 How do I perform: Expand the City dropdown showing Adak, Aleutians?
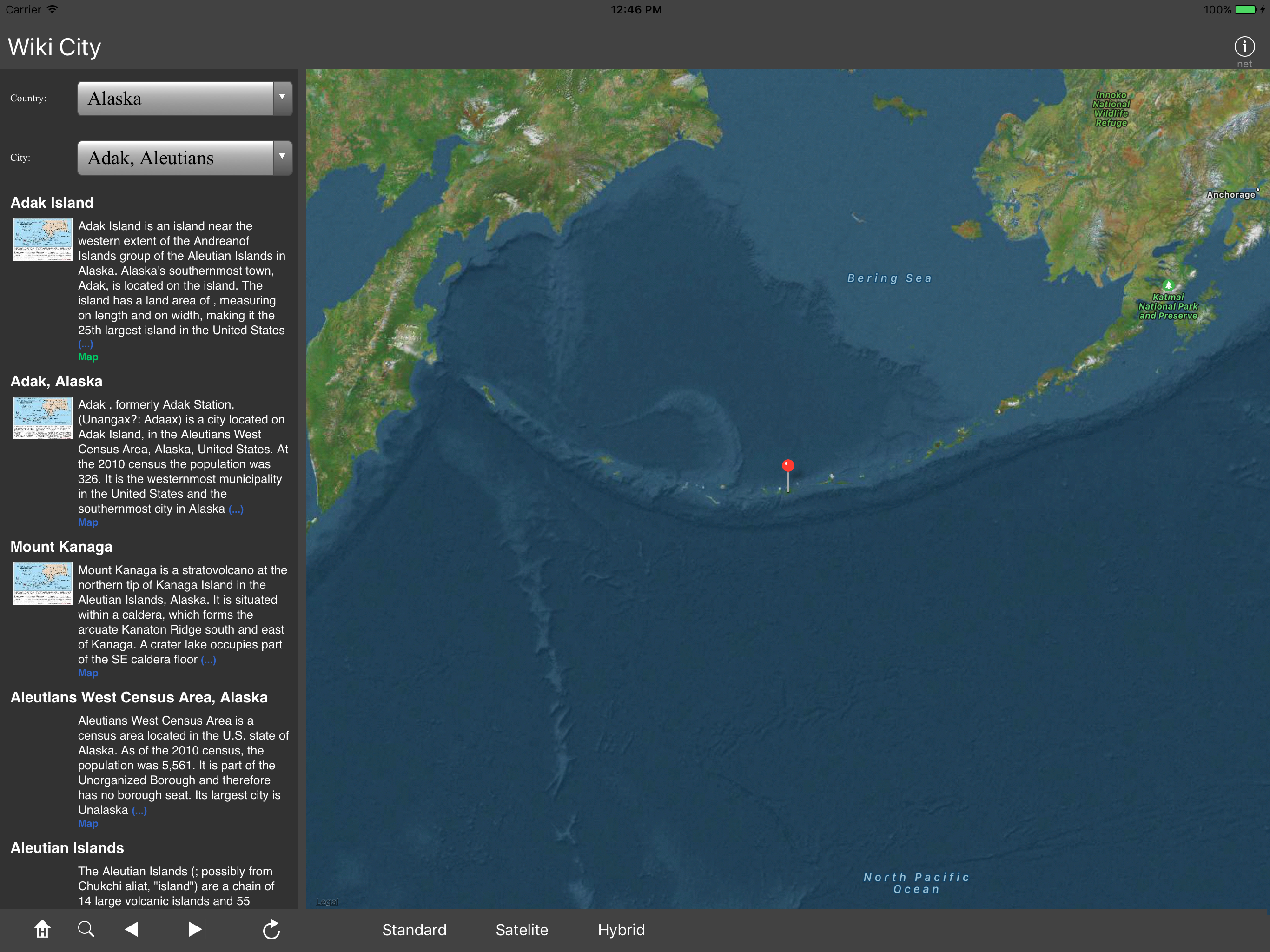click(175, 158)
